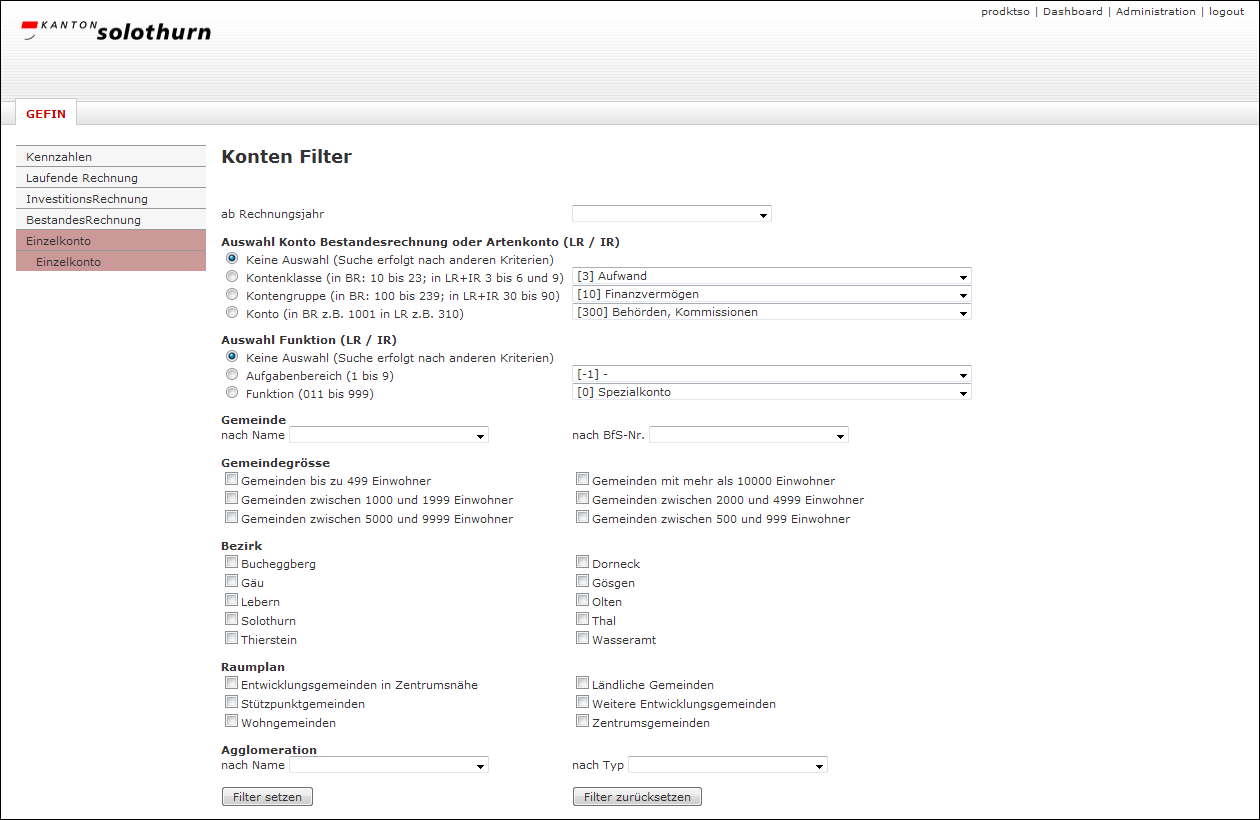Check the Bucheggberg Bezirk checkbox
This screenshot has height=820, width=1260.
232,563
